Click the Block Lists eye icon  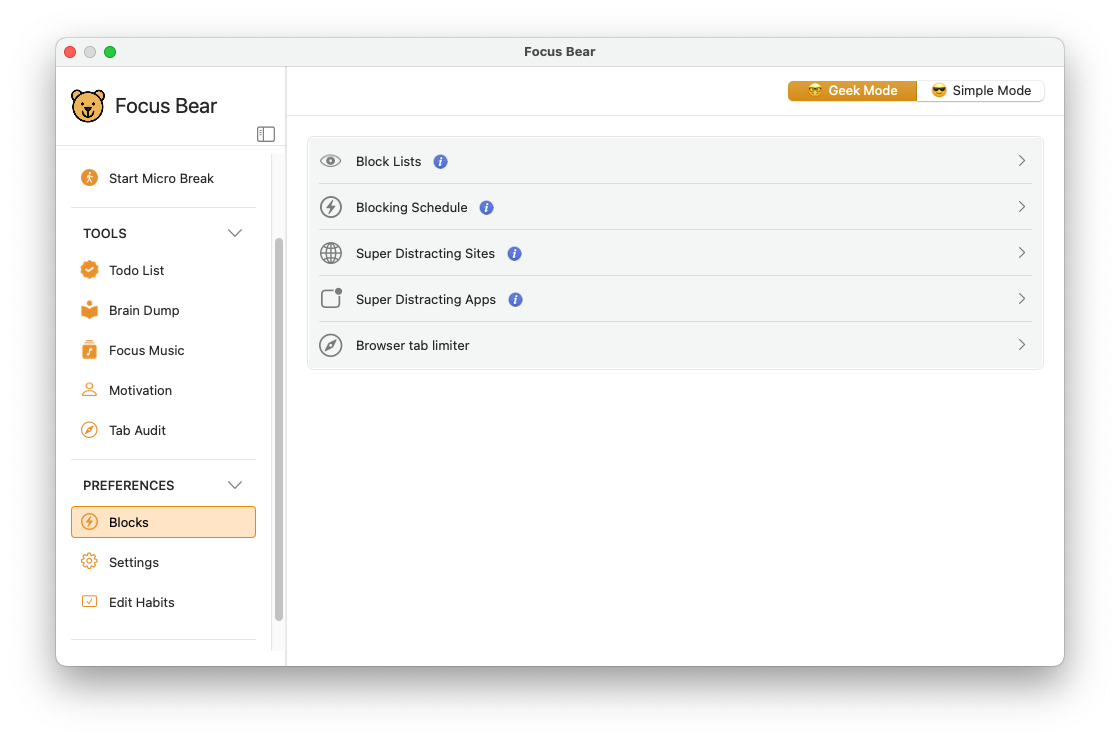[x=330, y=161]
